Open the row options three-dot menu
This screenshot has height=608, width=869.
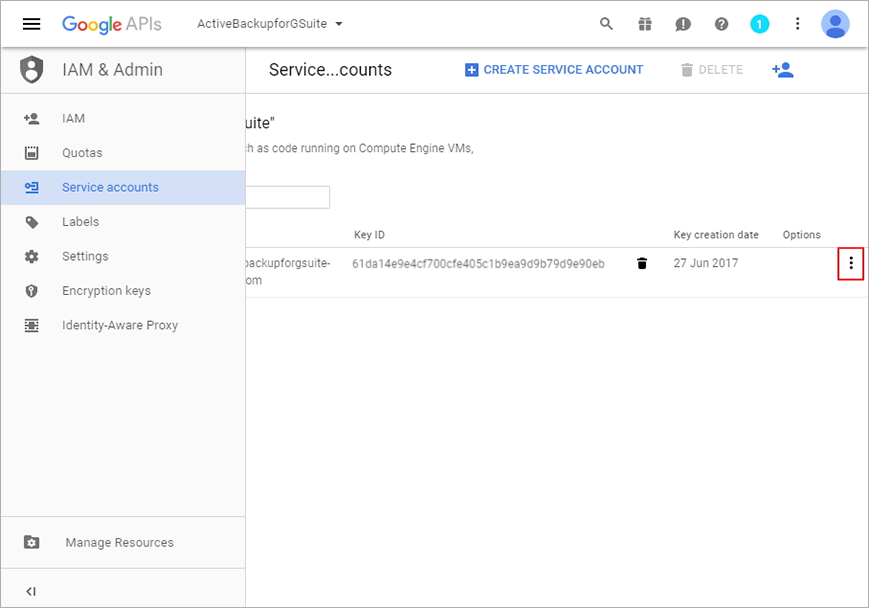click(x=851, y=264)
